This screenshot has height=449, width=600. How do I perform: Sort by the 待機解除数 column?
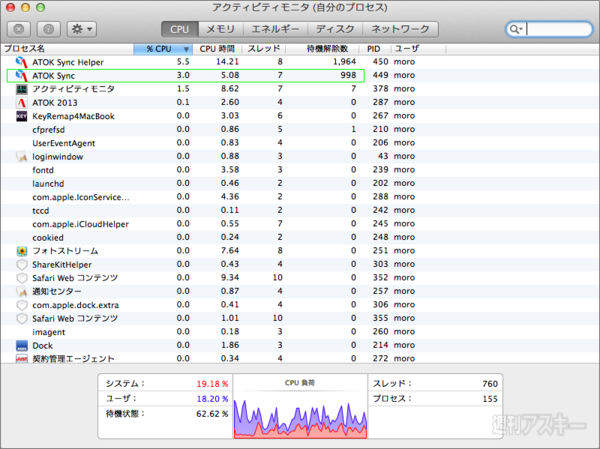point(322,49)
